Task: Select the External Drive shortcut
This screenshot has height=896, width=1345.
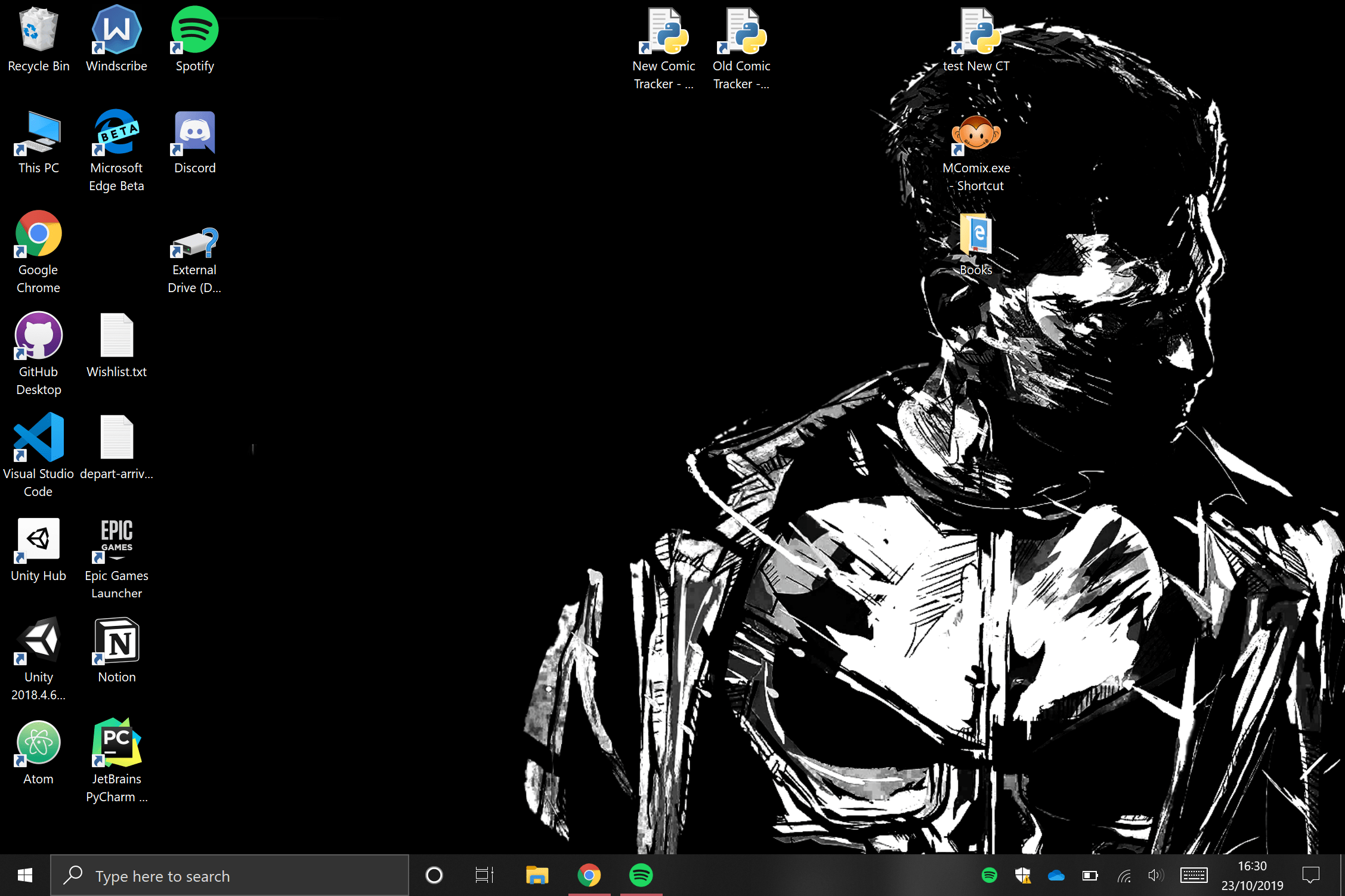Action: click(x=194, y=260)
